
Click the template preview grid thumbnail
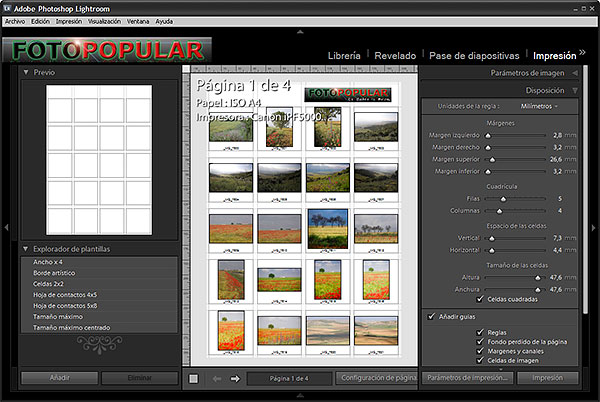point(99,160)
